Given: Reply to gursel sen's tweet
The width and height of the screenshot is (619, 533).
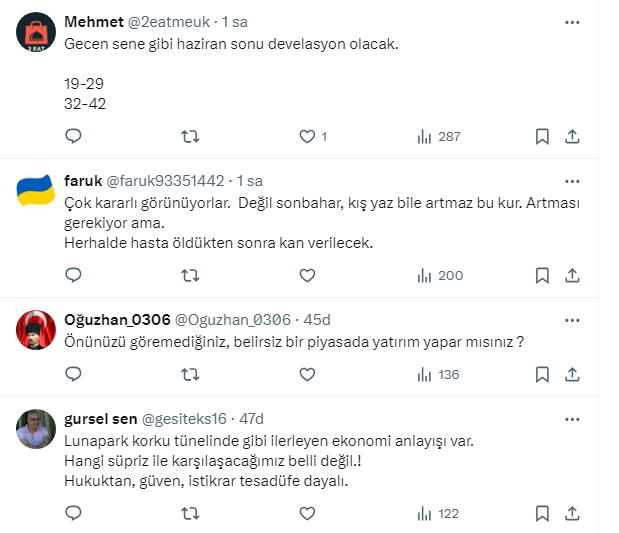Looking at the screenshot, I should [73, 513].
